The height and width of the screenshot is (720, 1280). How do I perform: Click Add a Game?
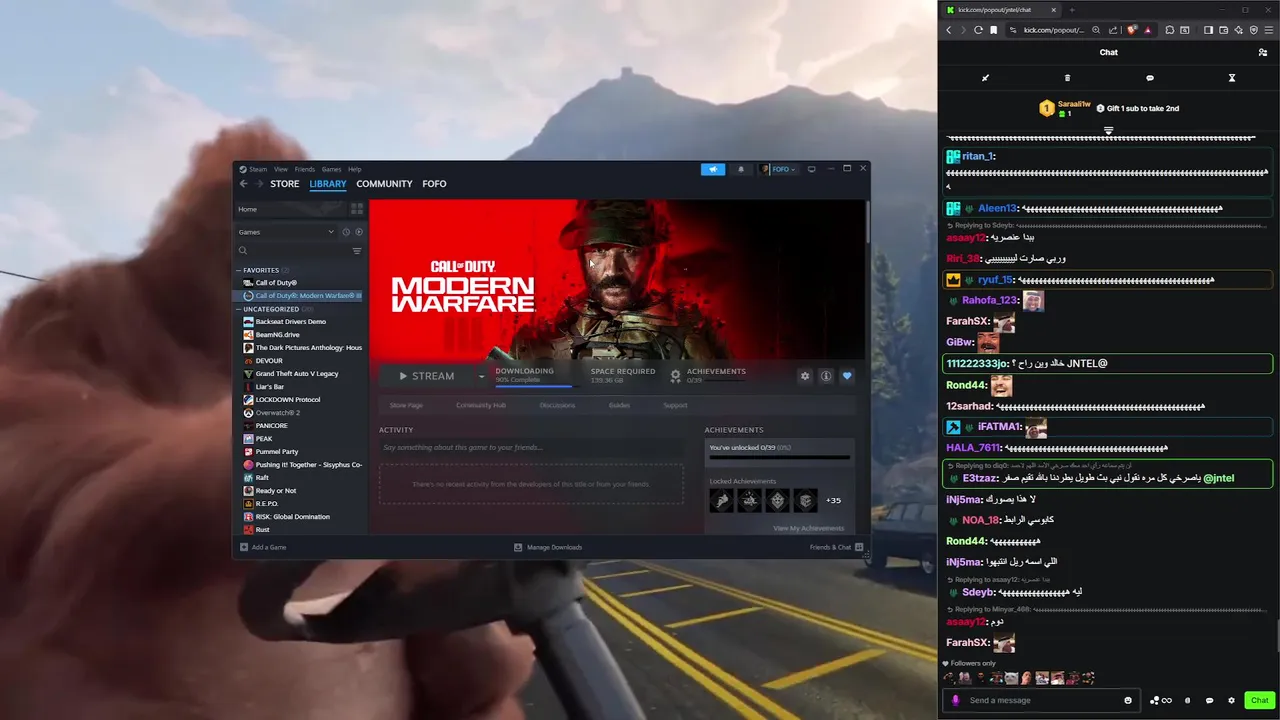pyautogui.click(x=263, y=547)
